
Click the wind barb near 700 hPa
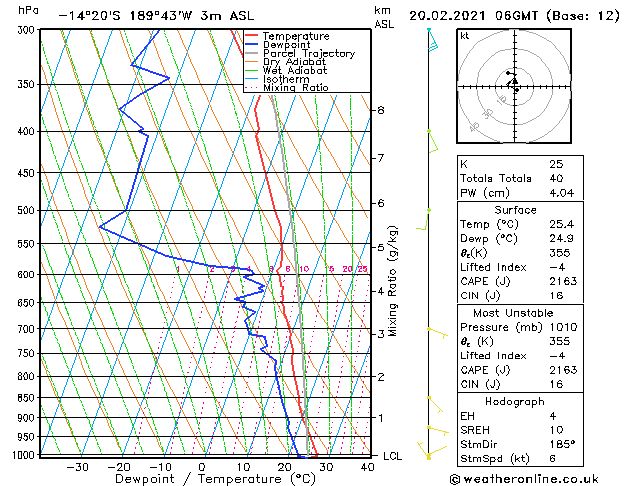[x=434, y=330]
